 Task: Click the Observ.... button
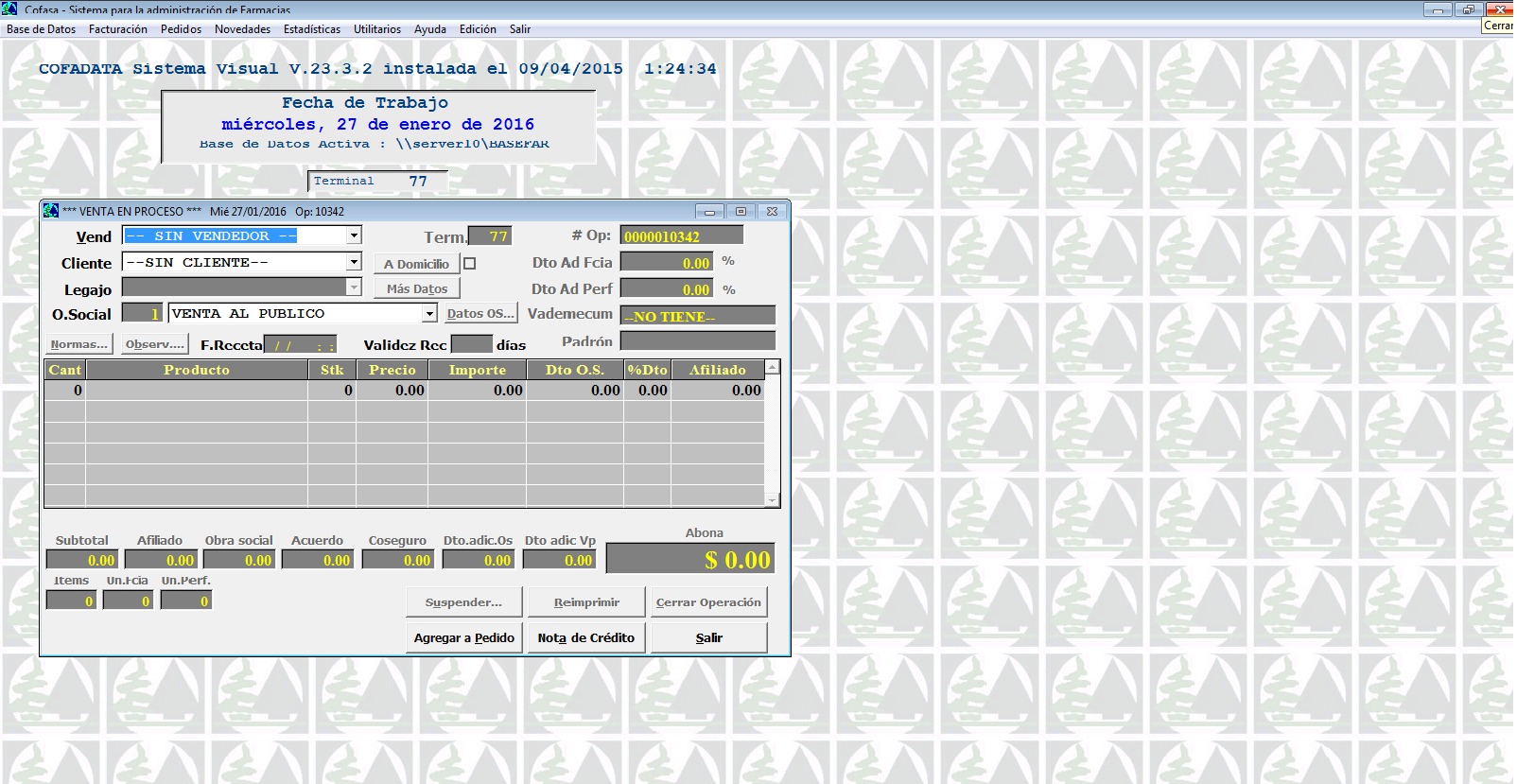(x=155, y=344)
